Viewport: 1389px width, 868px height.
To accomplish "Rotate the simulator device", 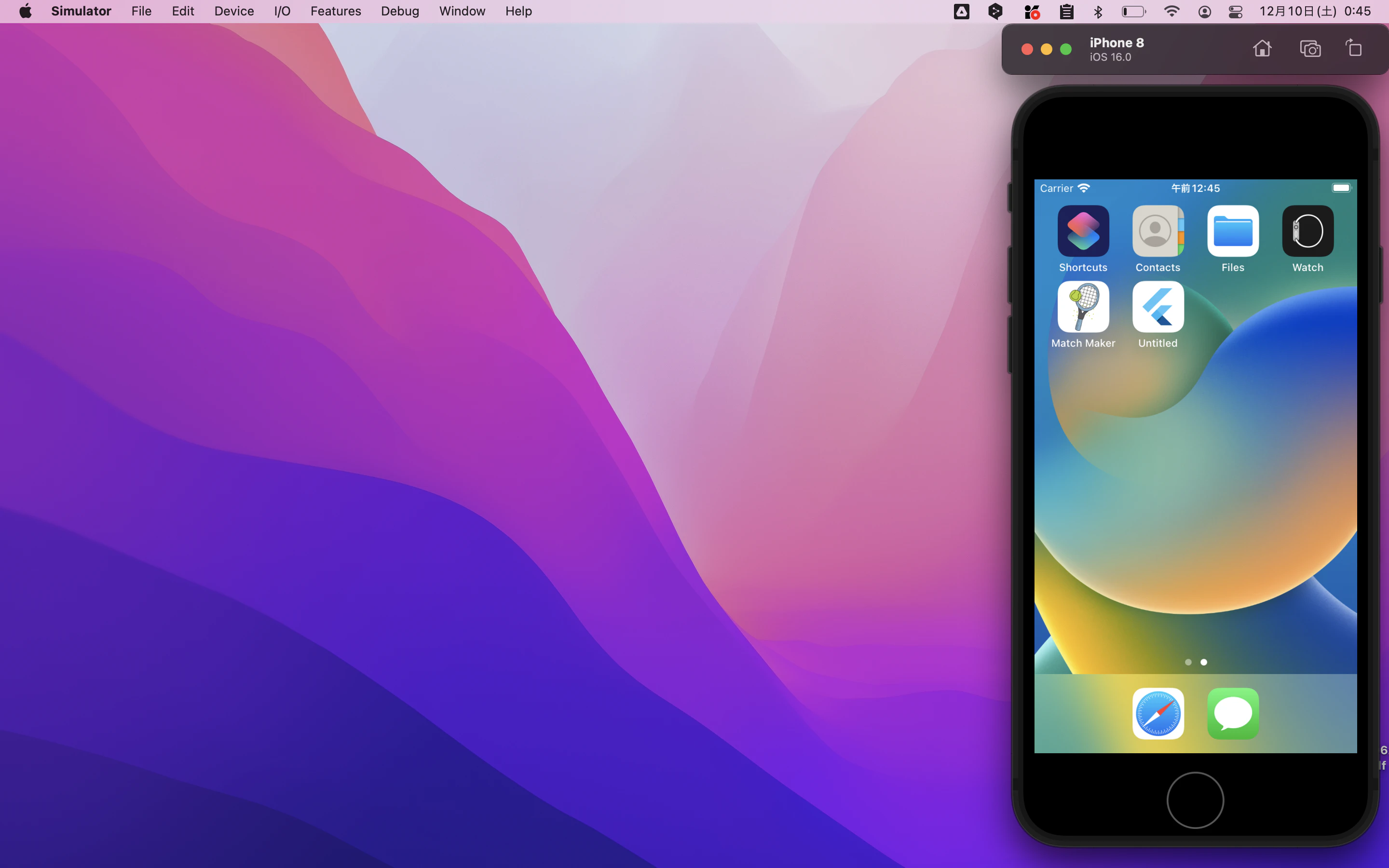I will (1354, 48).
